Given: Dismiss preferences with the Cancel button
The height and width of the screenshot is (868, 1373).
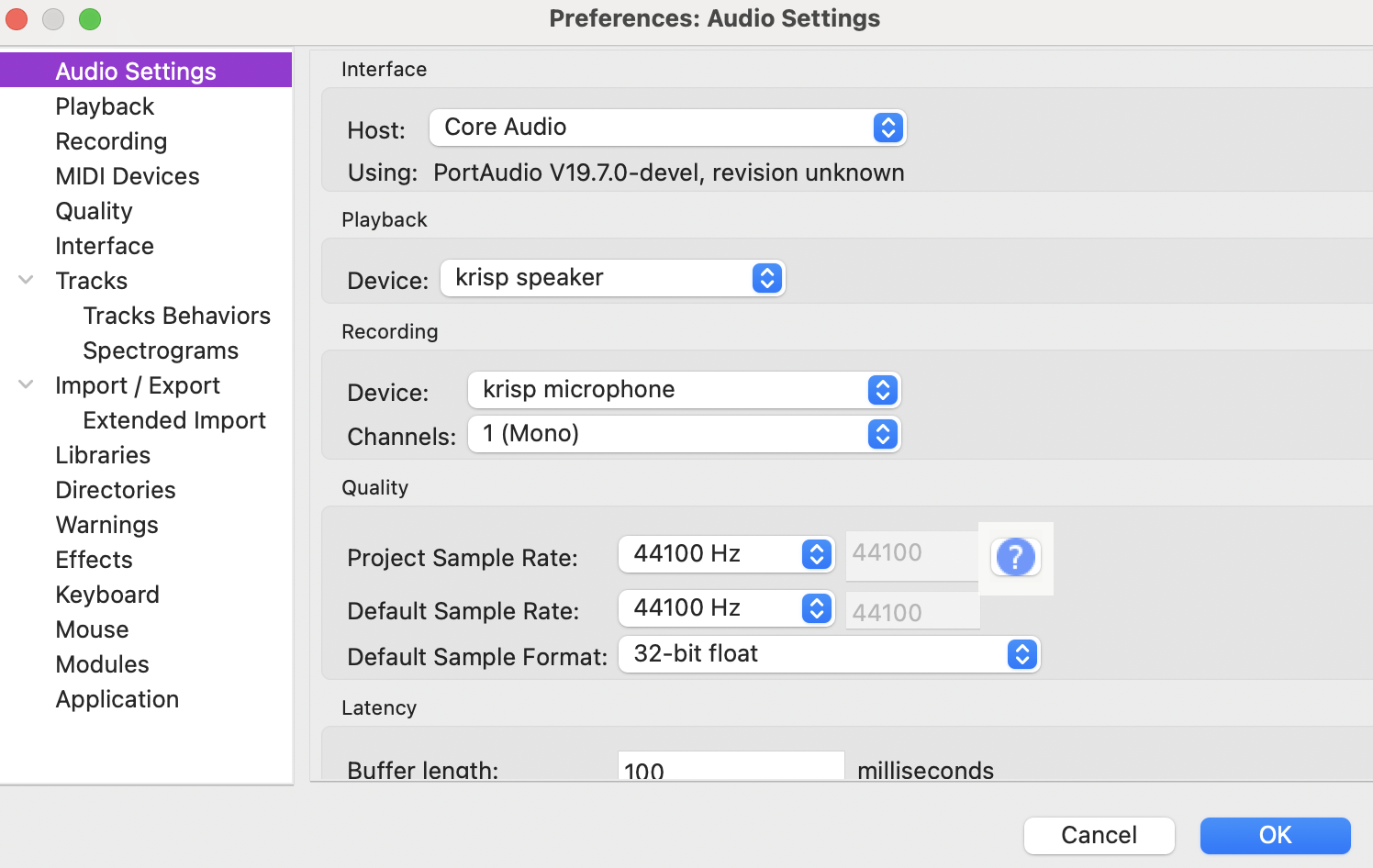Looking at the screenshot, I should [x=1099, y=835].
